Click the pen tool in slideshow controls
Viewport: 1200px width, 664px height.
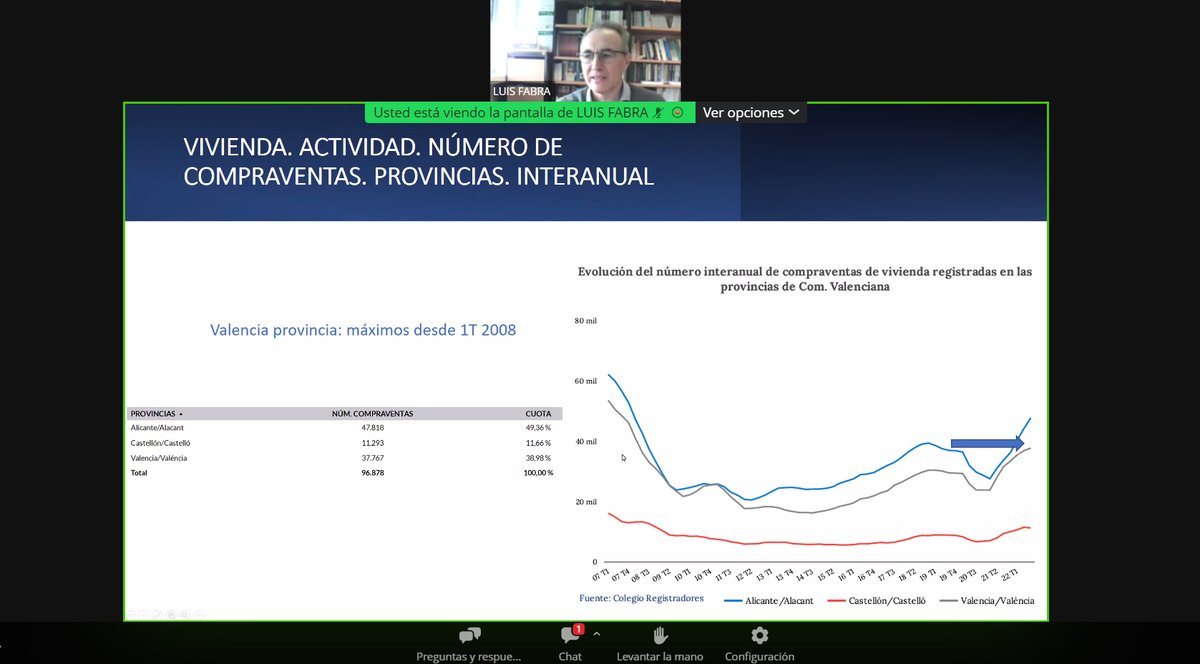point(156,614)
